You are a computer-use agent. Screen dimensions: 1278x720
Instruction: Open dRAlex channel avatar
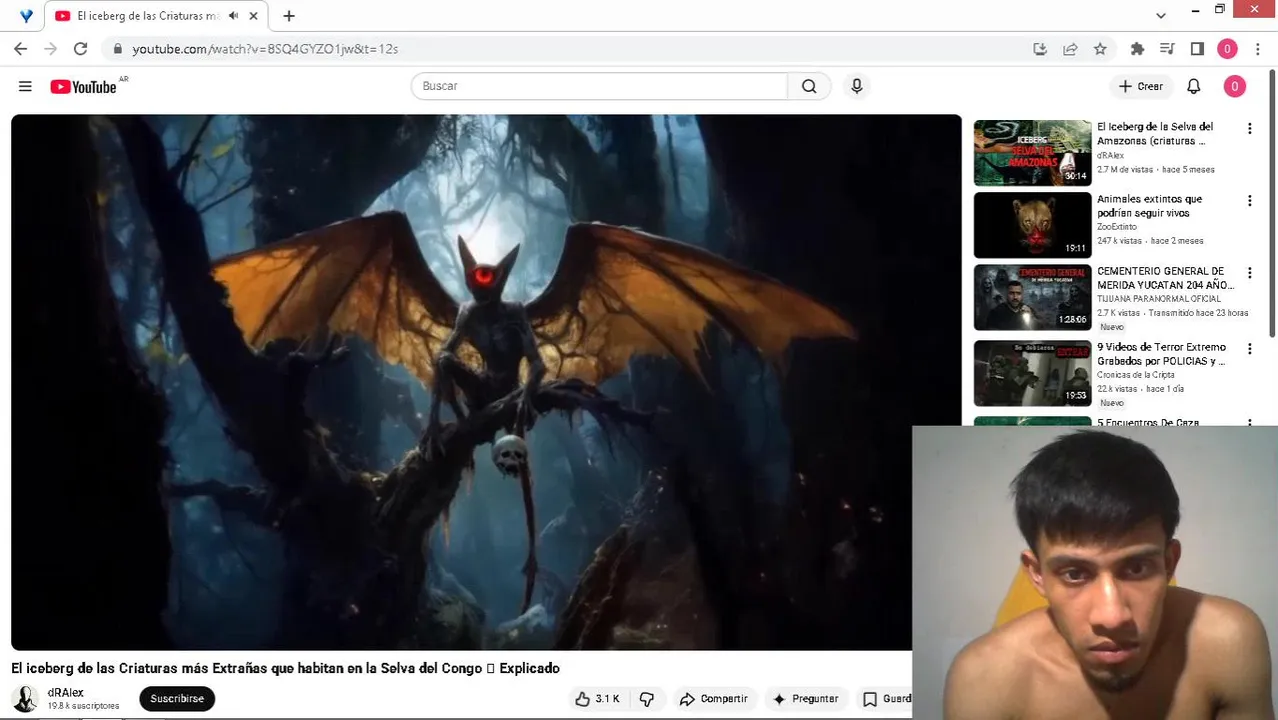[x=26, y=699]
